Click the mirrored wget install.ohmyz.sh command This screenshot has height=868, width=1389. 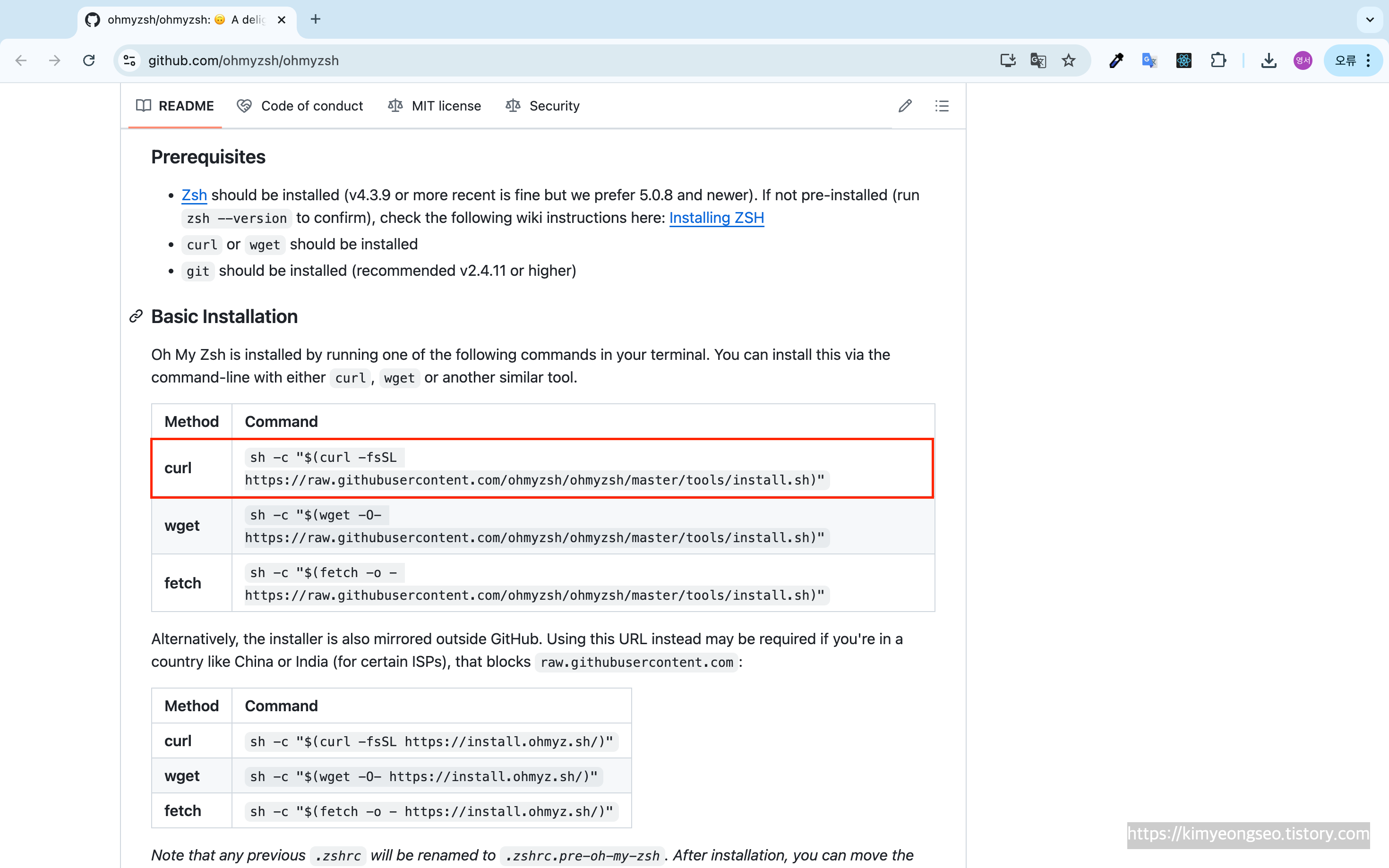424,776
